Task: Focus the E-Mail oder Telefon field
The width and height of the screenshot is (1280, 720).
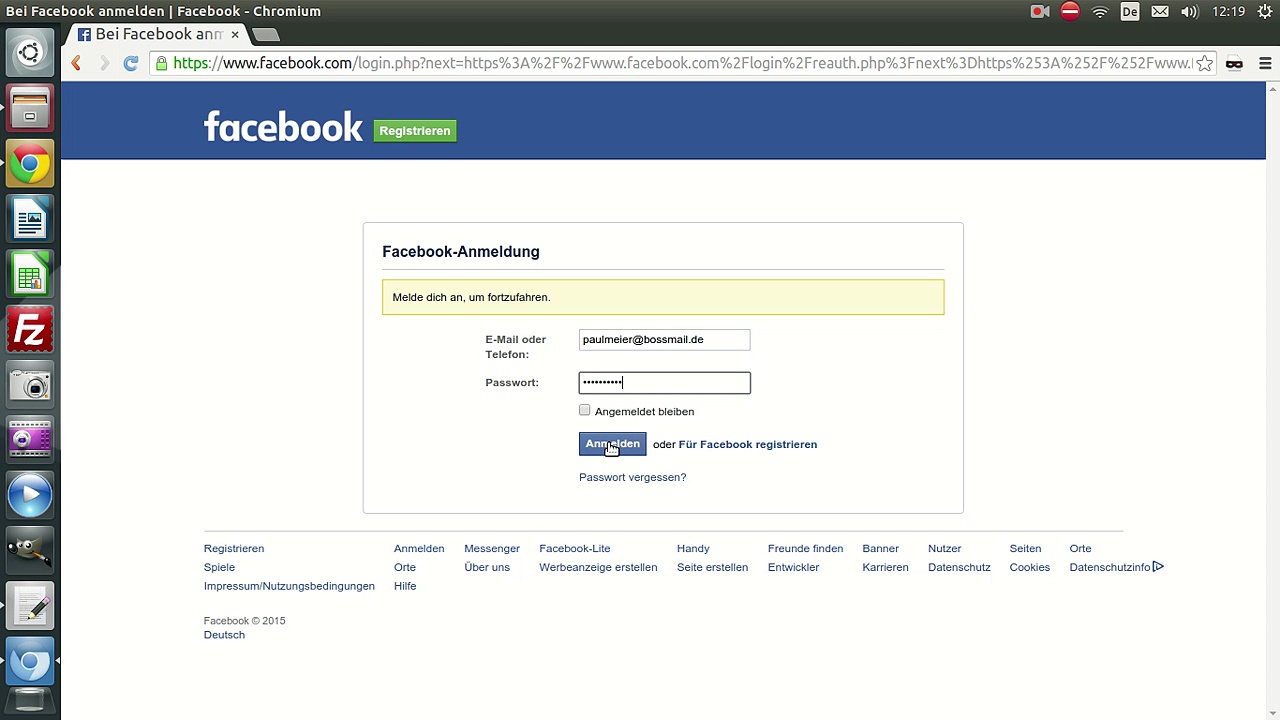Action: tap(664, 340)
